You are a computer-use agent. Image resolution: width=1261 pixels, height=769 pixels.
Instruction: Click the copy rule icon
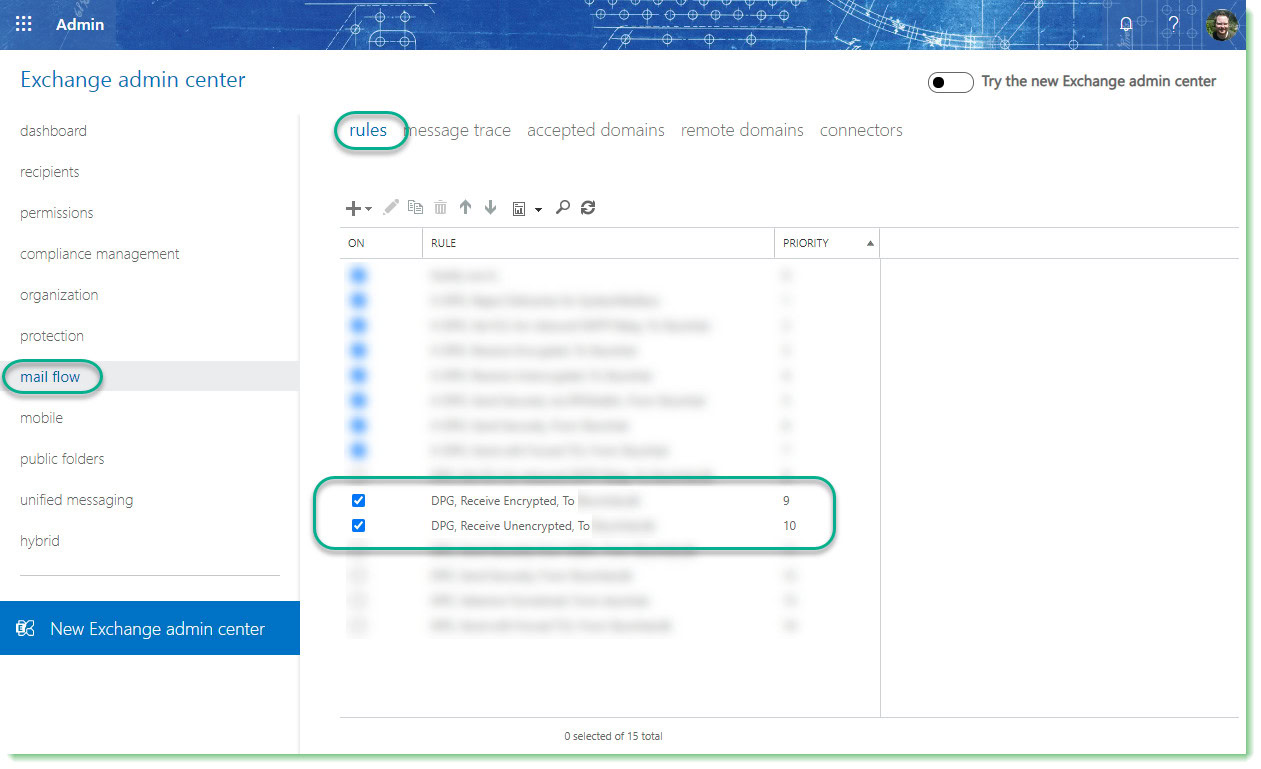(x=415, y=207)
